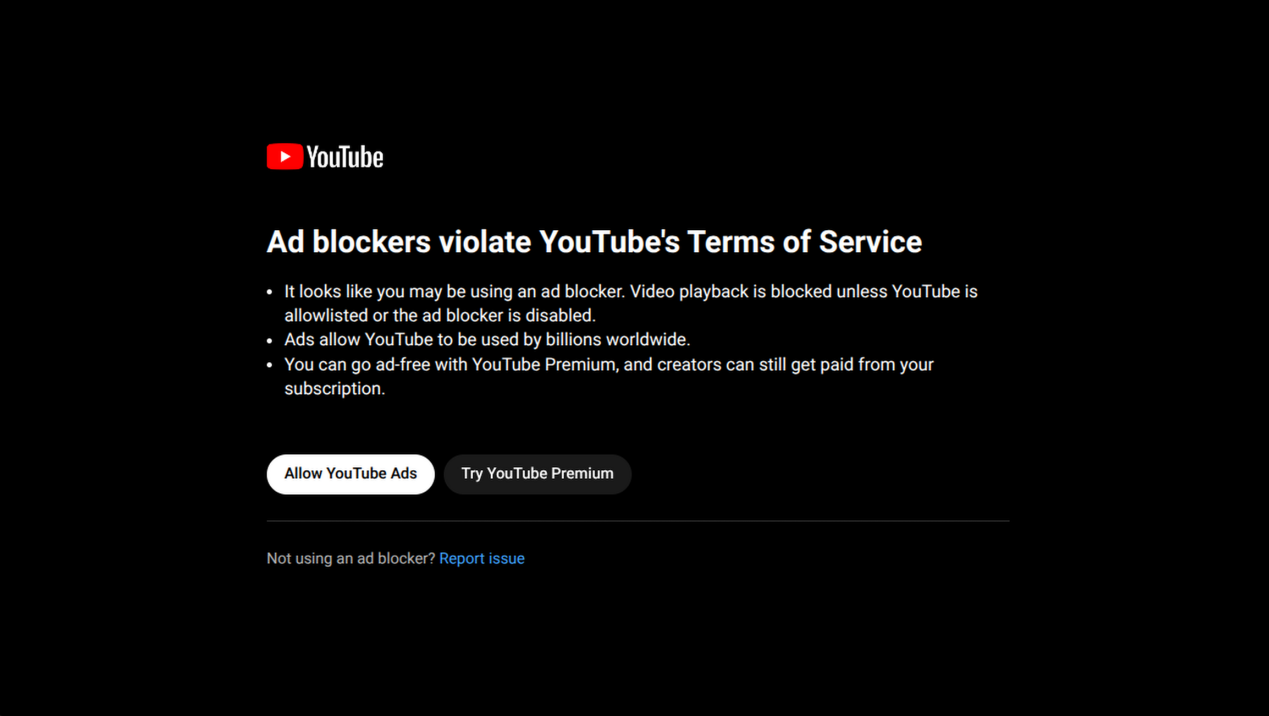
Task: Select the Allow YouTube Ads button
Action: (x=351, y=474)
